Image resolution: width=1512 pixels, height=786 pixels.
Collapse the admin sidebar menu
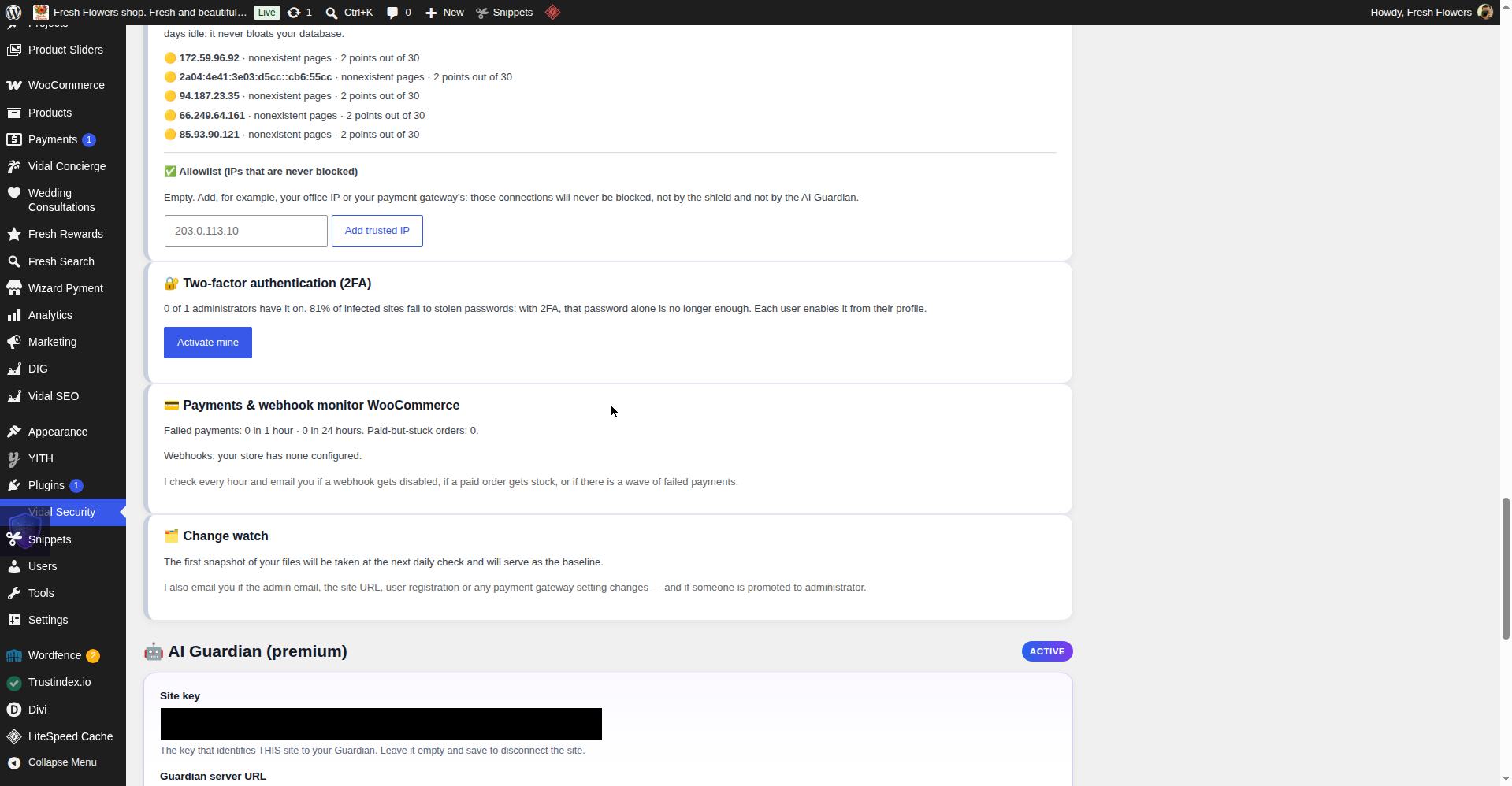coord(63,762)
